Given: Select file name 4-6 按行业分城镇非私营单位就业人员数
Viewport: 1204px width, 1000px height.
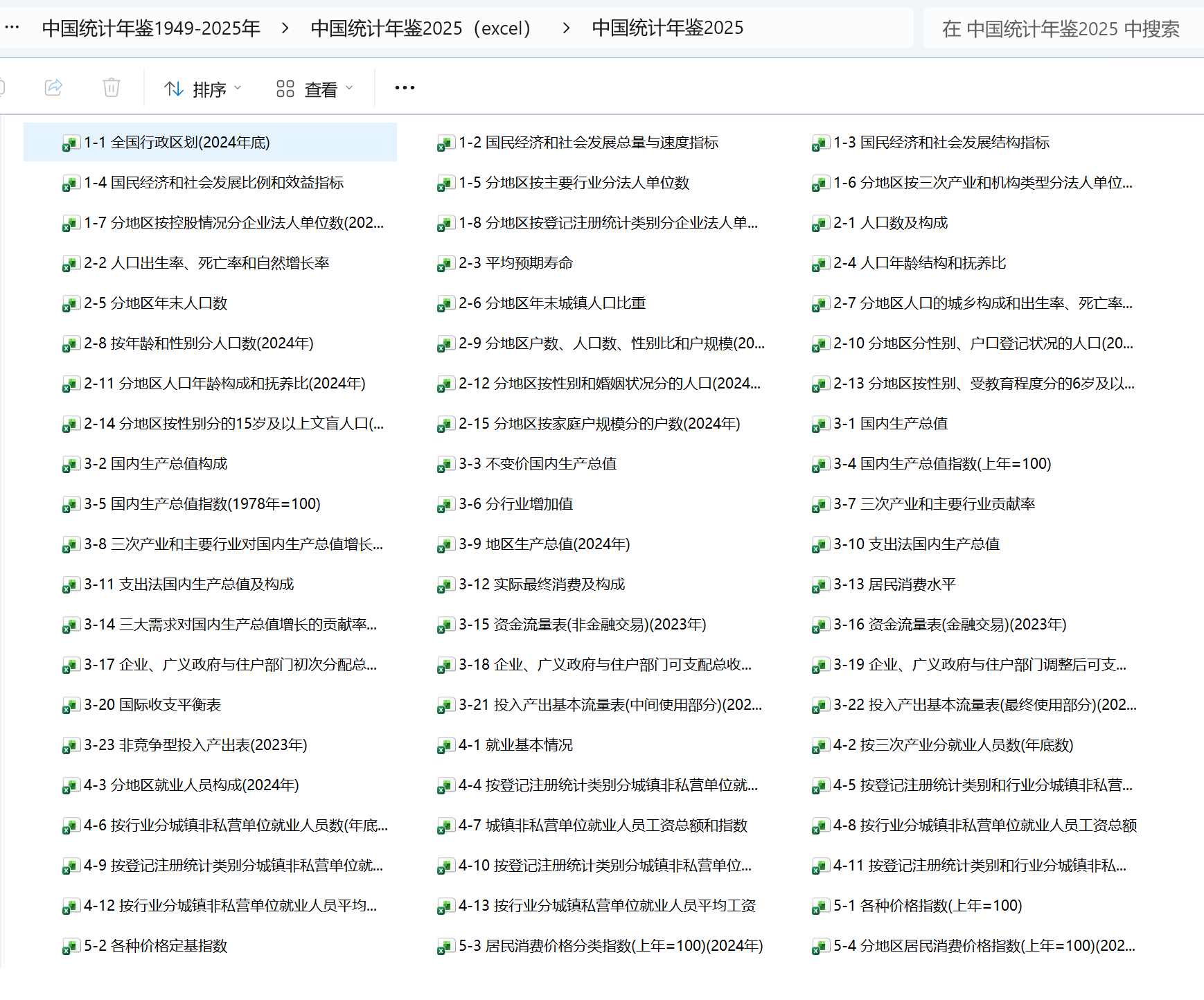Looking at the screenshot, I should coord(236,825).
